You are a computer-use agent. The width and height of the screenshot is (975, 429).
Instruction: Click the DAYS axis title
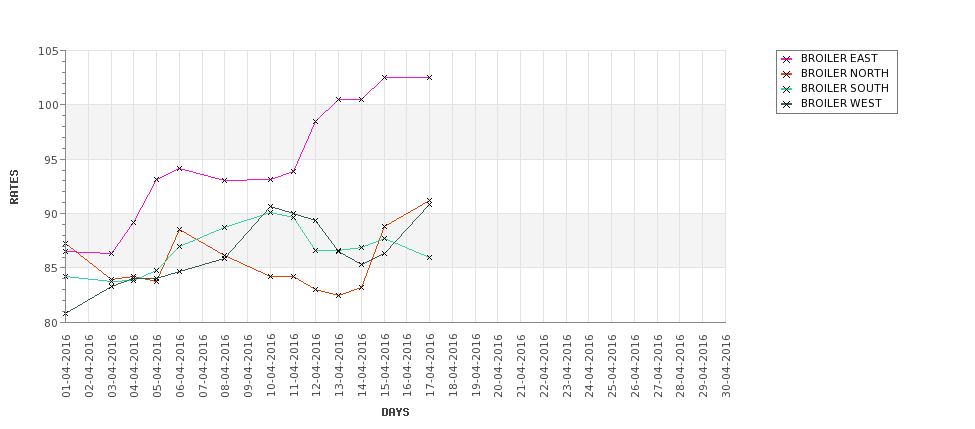pyautogui.click(x=395, y=412)
